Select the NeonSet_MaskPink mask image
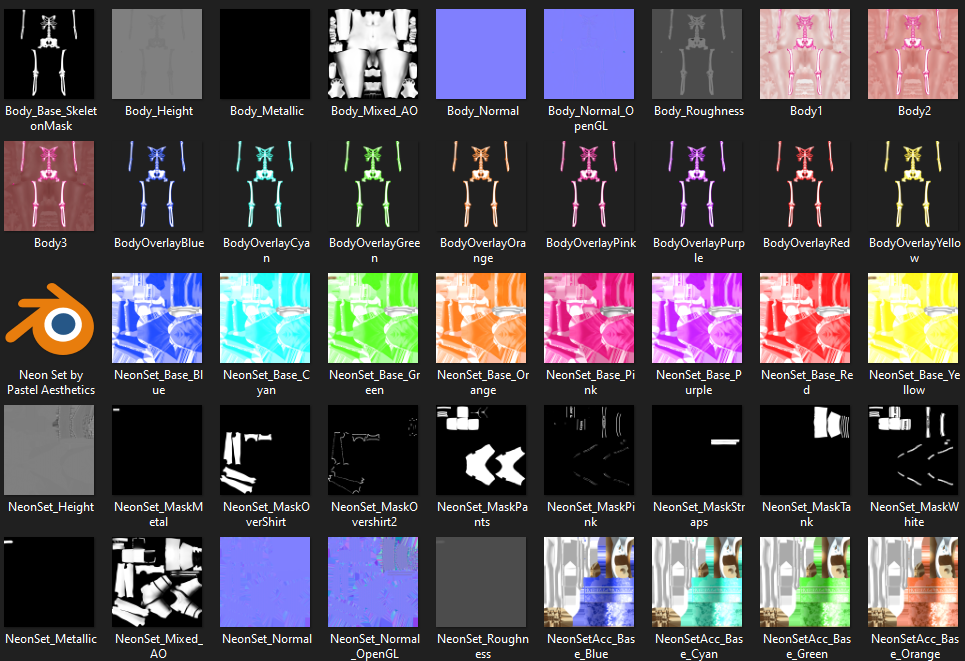Screen dimensions: 965x661 pos(589,450)
